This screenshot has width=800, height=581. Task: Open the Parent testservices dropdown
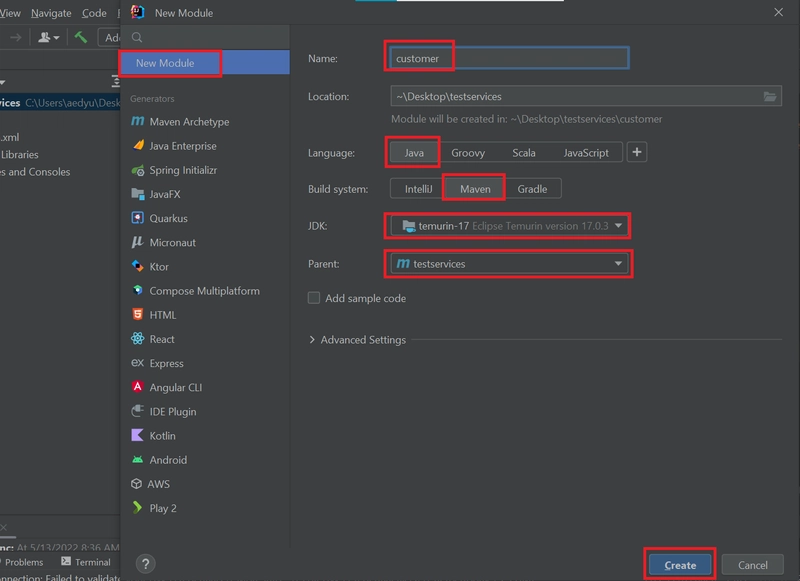click(x=509, y=264)
